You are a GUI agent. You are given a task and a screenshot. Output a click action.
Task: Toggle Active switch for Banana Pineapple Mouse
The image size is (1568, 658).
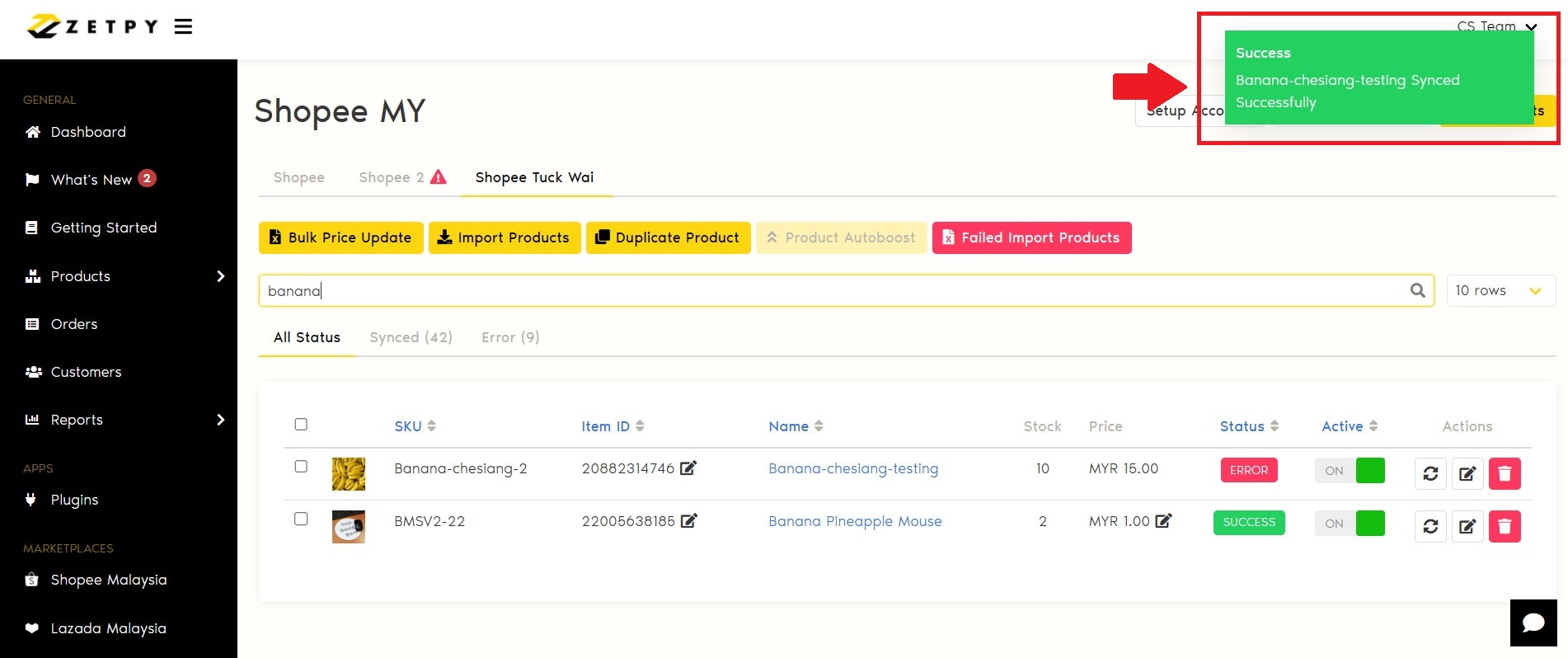point(1350,524)
